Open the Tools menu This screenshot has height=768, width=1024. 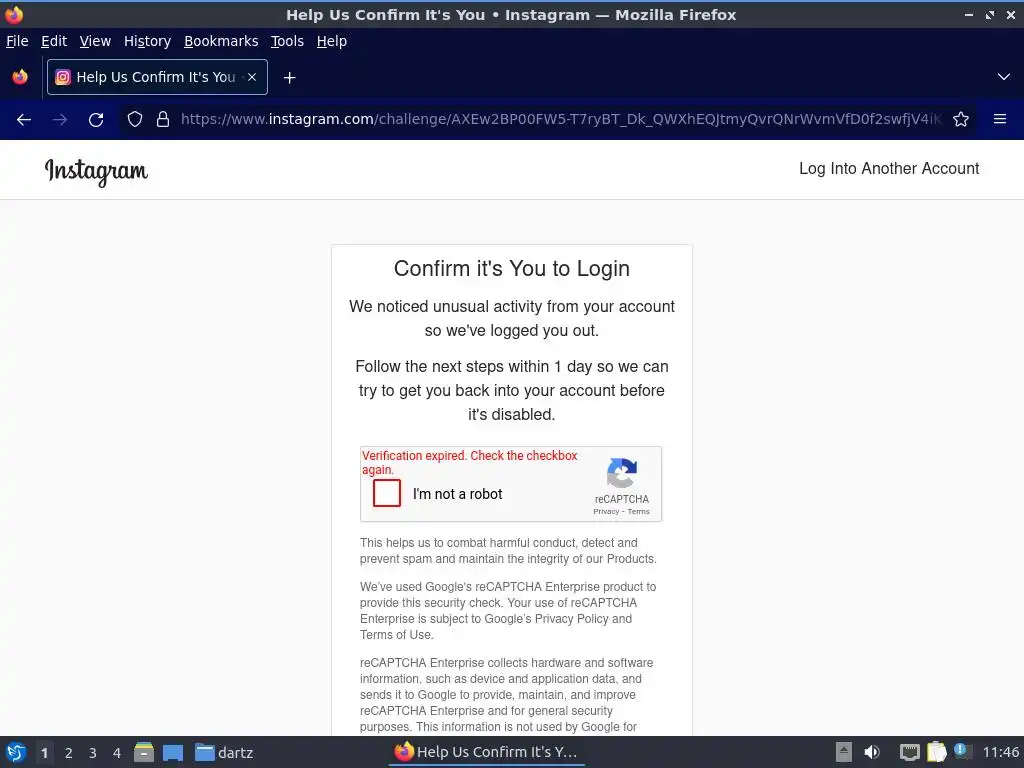[287, 41]
